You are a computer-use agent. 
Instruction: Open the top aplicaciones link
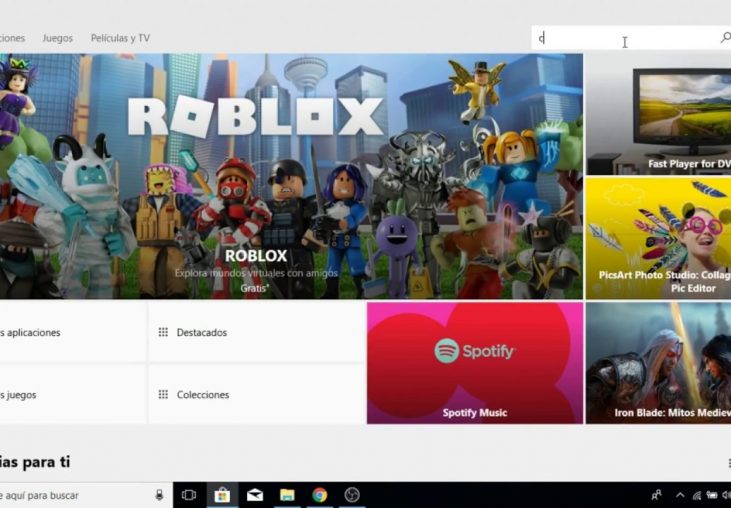coord(73,332)
